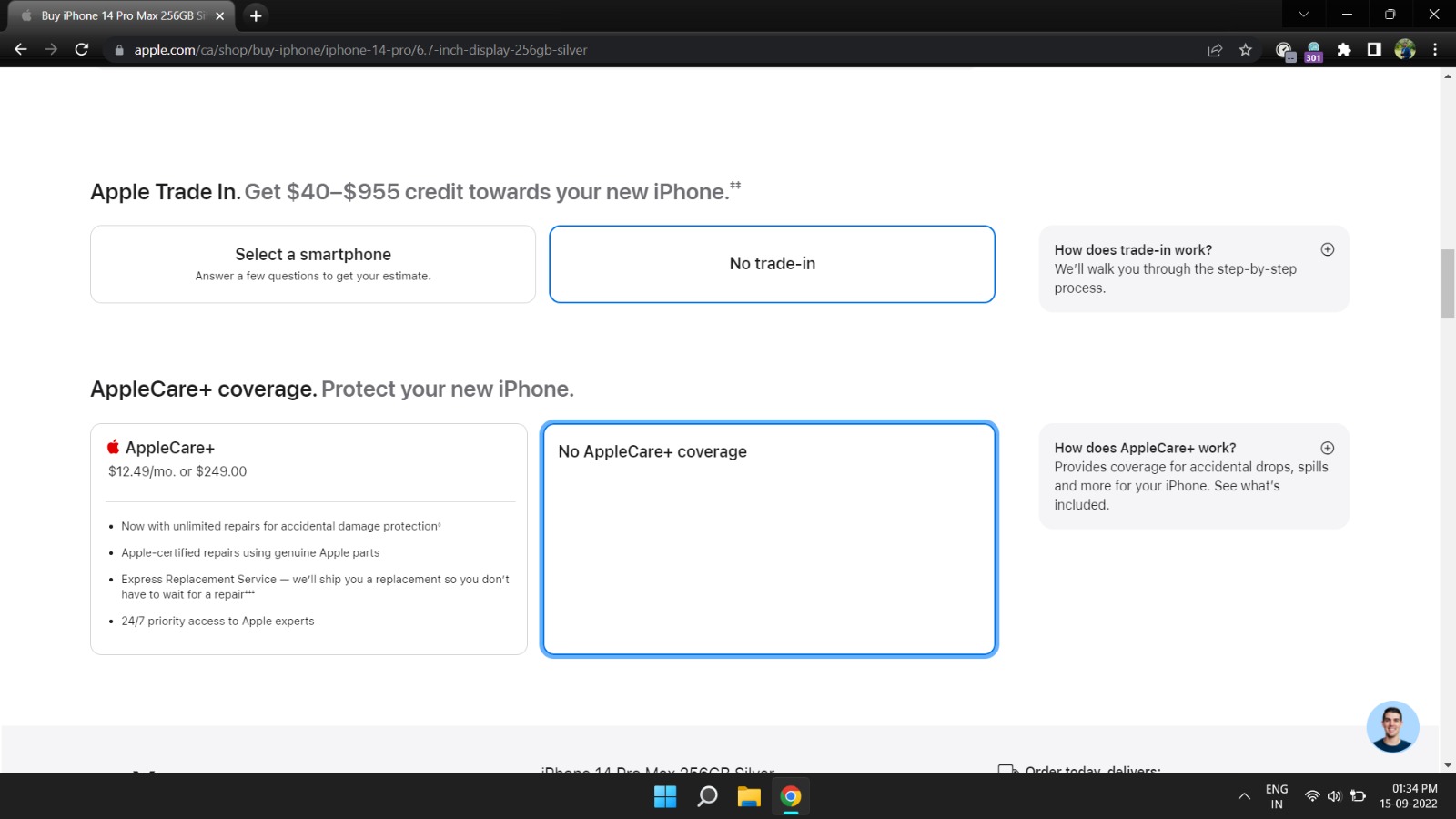Open the extension showing the 301 badge
This screenshot has width=1456, height=819.
[1313, 51]
